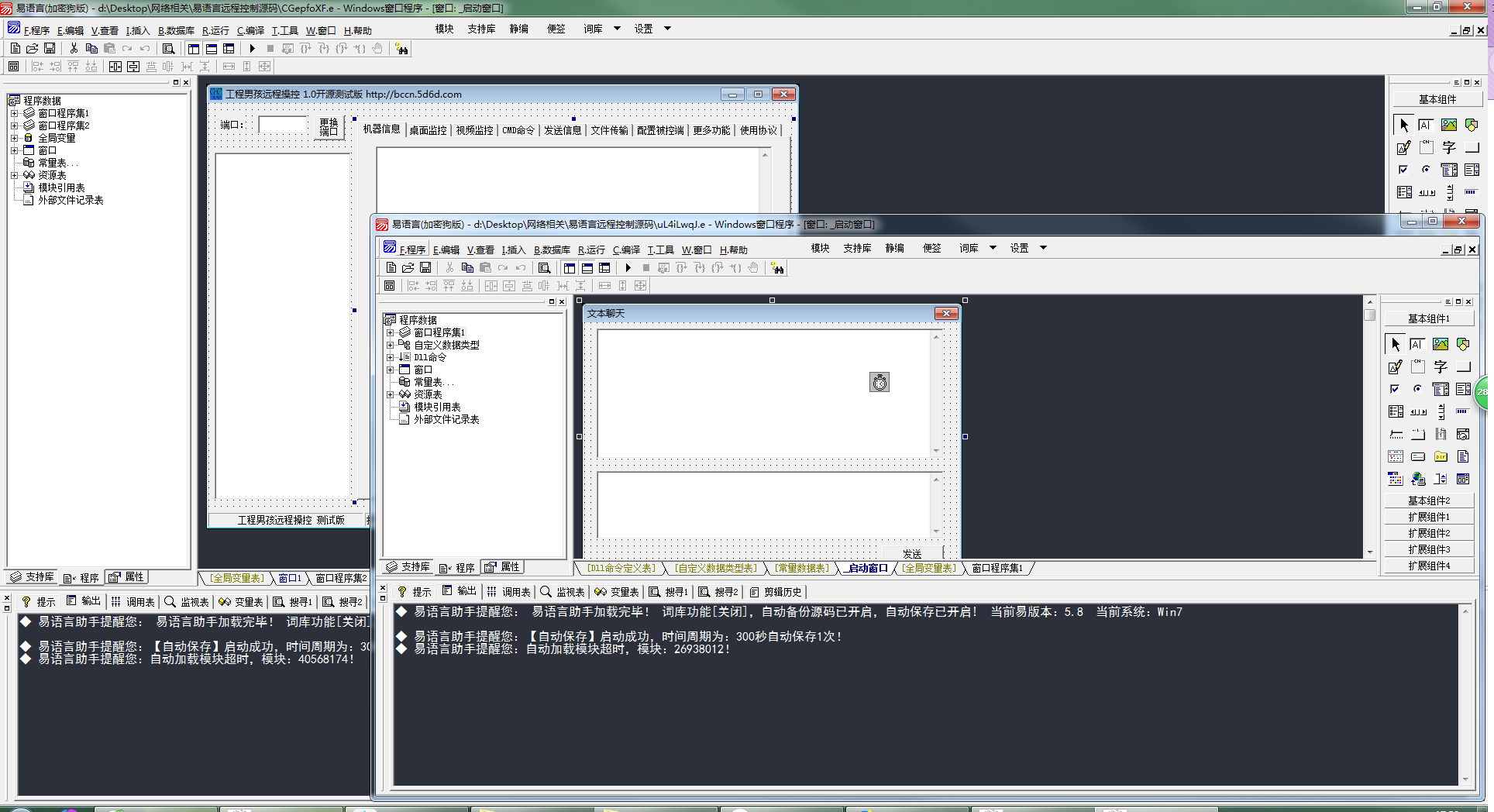Click 更换端口 button on remote control form

(x=329, y=126)
